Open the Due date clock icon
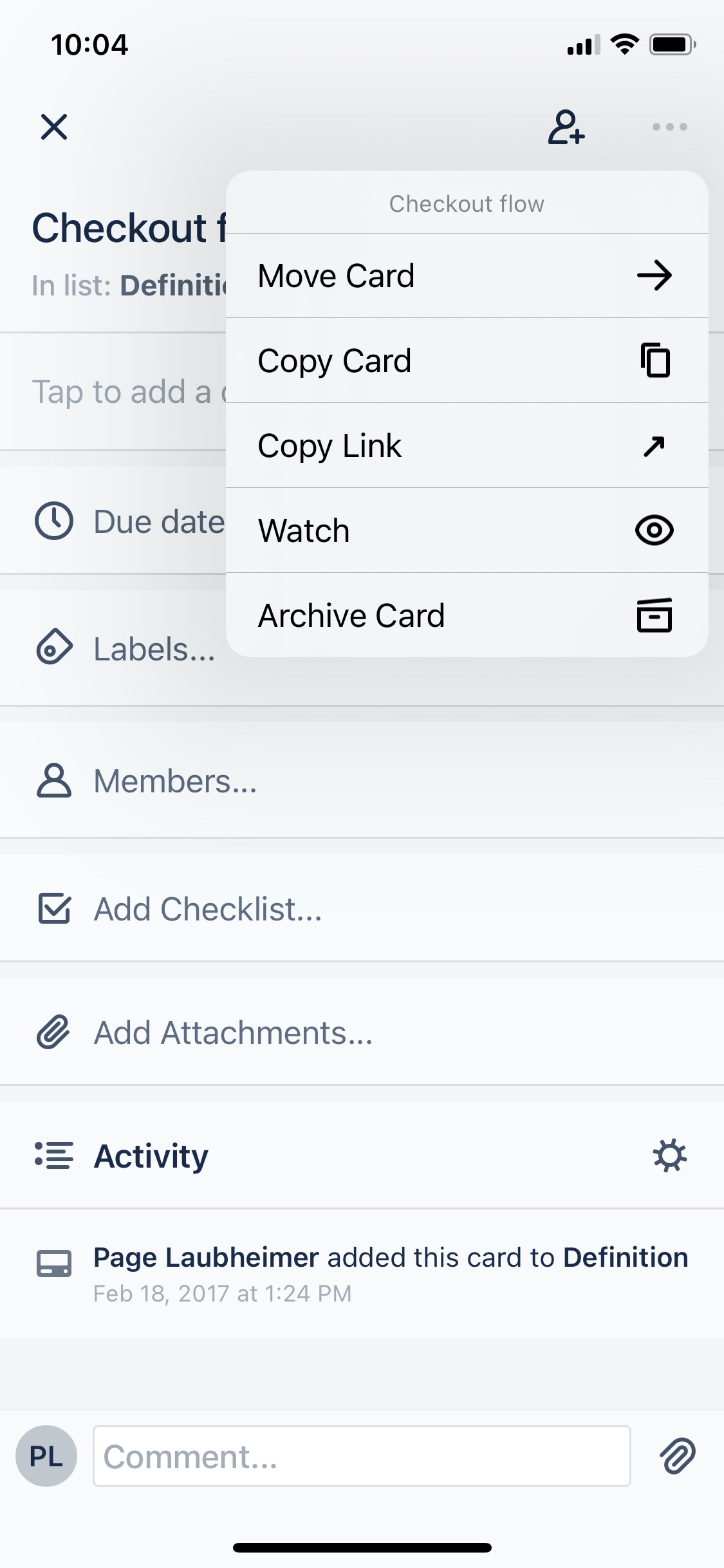Image resolution: width=724 pixels, height=1568 pixels. pyautogui.click(x=54, y=521)
